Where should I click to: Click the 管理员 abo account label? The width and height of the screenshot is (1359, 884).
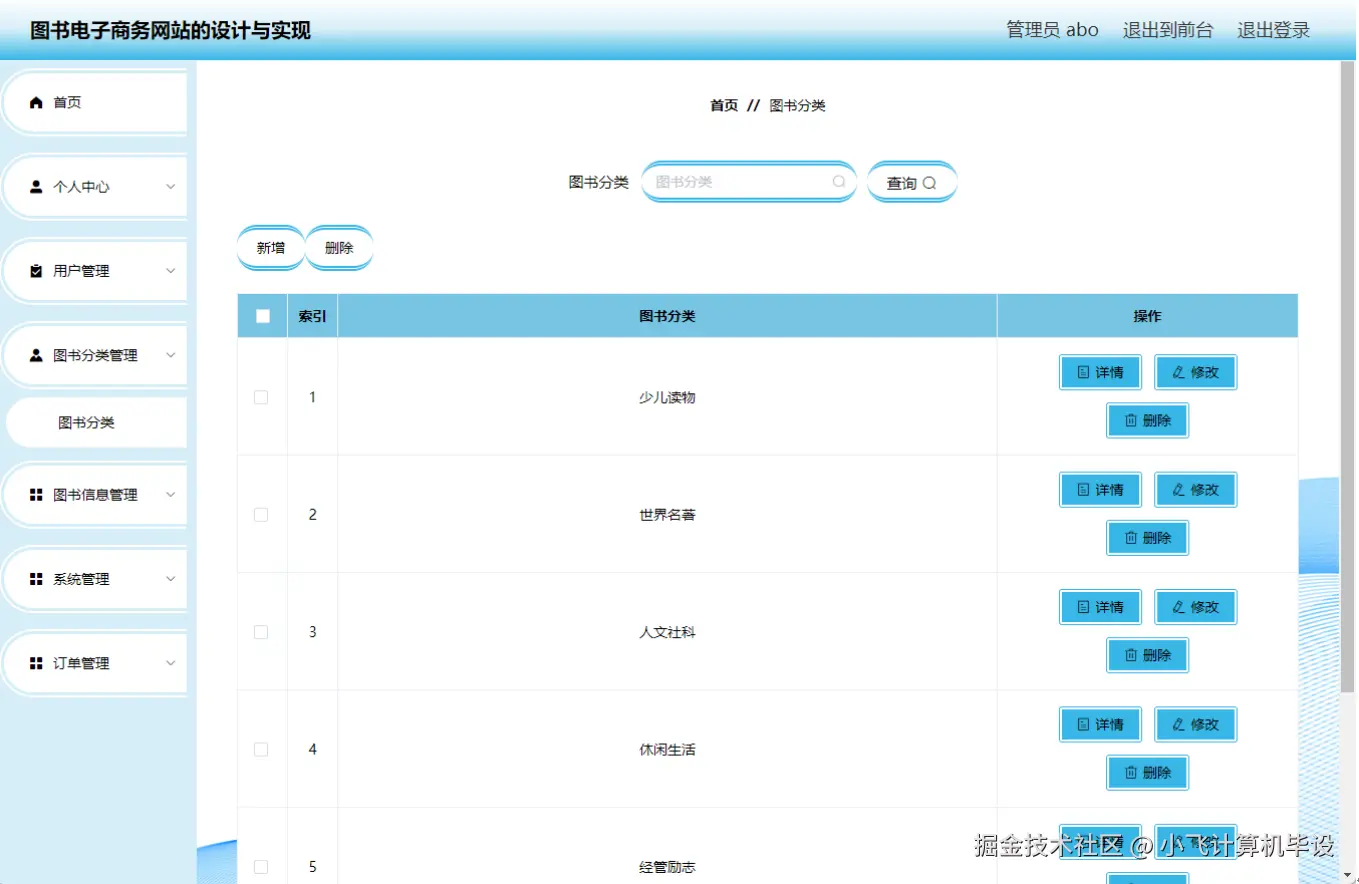tap(1052, 30)
